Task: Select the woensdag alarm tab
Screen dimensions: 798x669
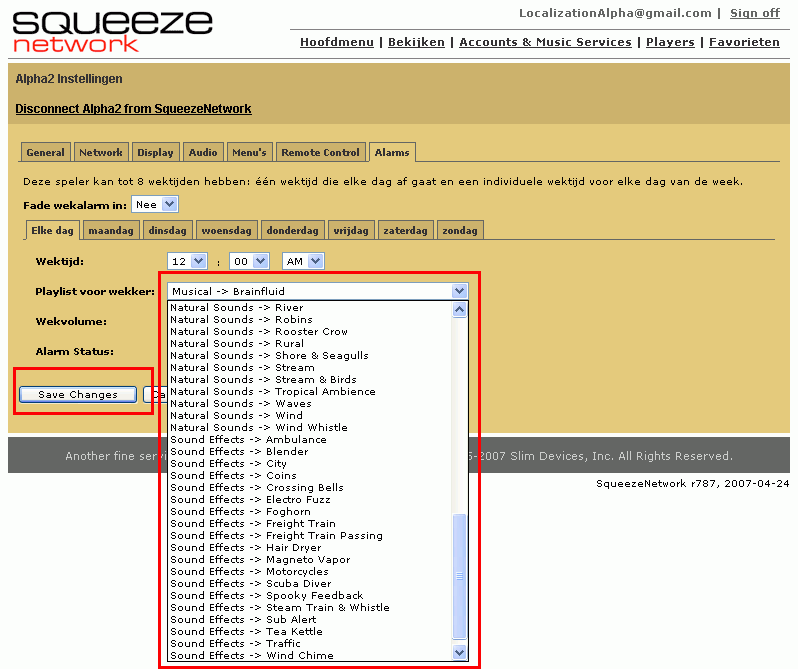Action: 226,231
